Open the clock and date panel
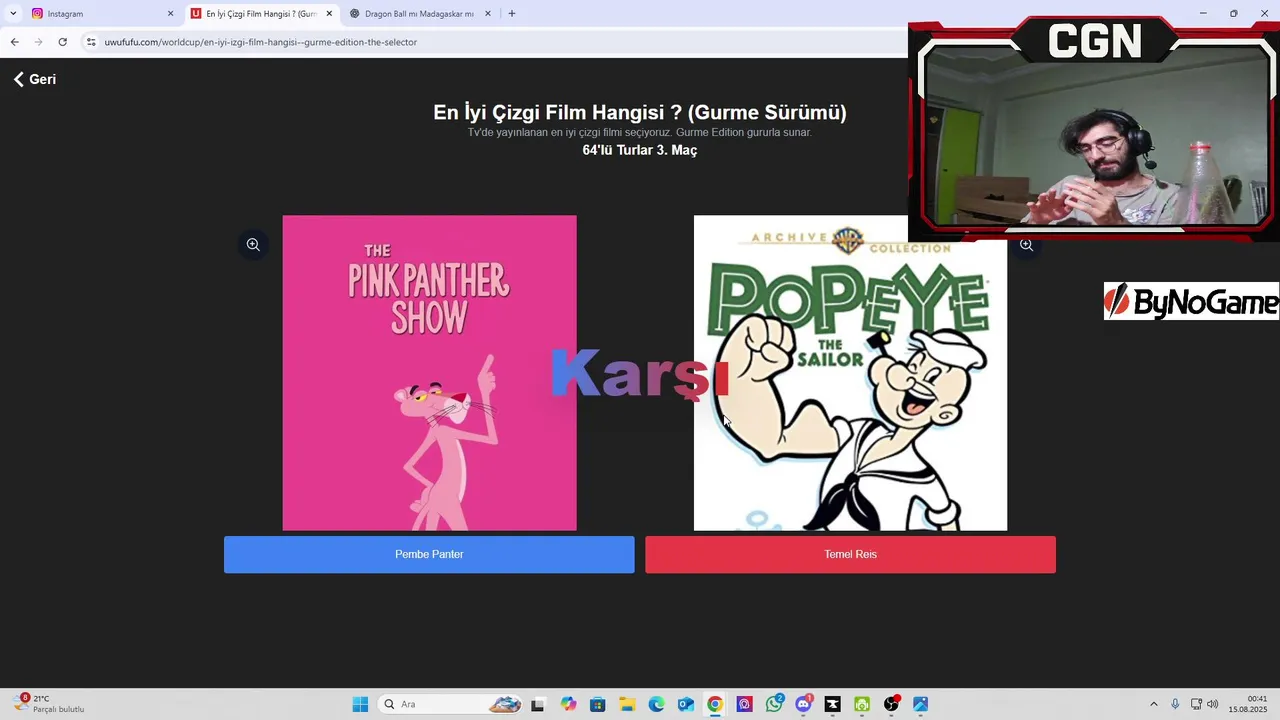The image size is (1280, 720). [1249, 704]
